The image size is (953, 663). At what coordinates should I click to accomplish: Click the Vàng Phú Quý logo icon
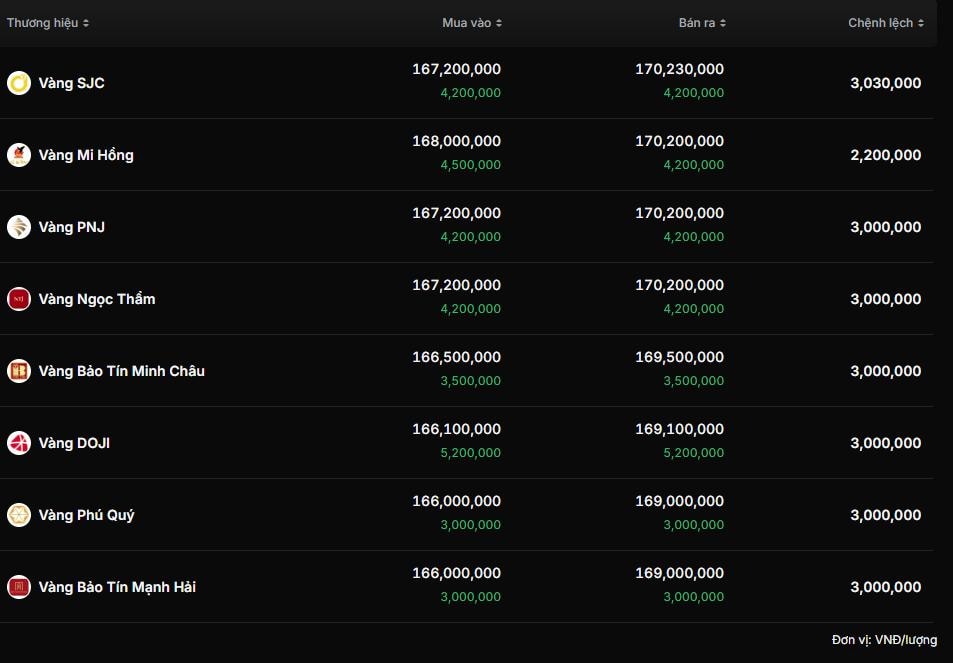point(19,515)
